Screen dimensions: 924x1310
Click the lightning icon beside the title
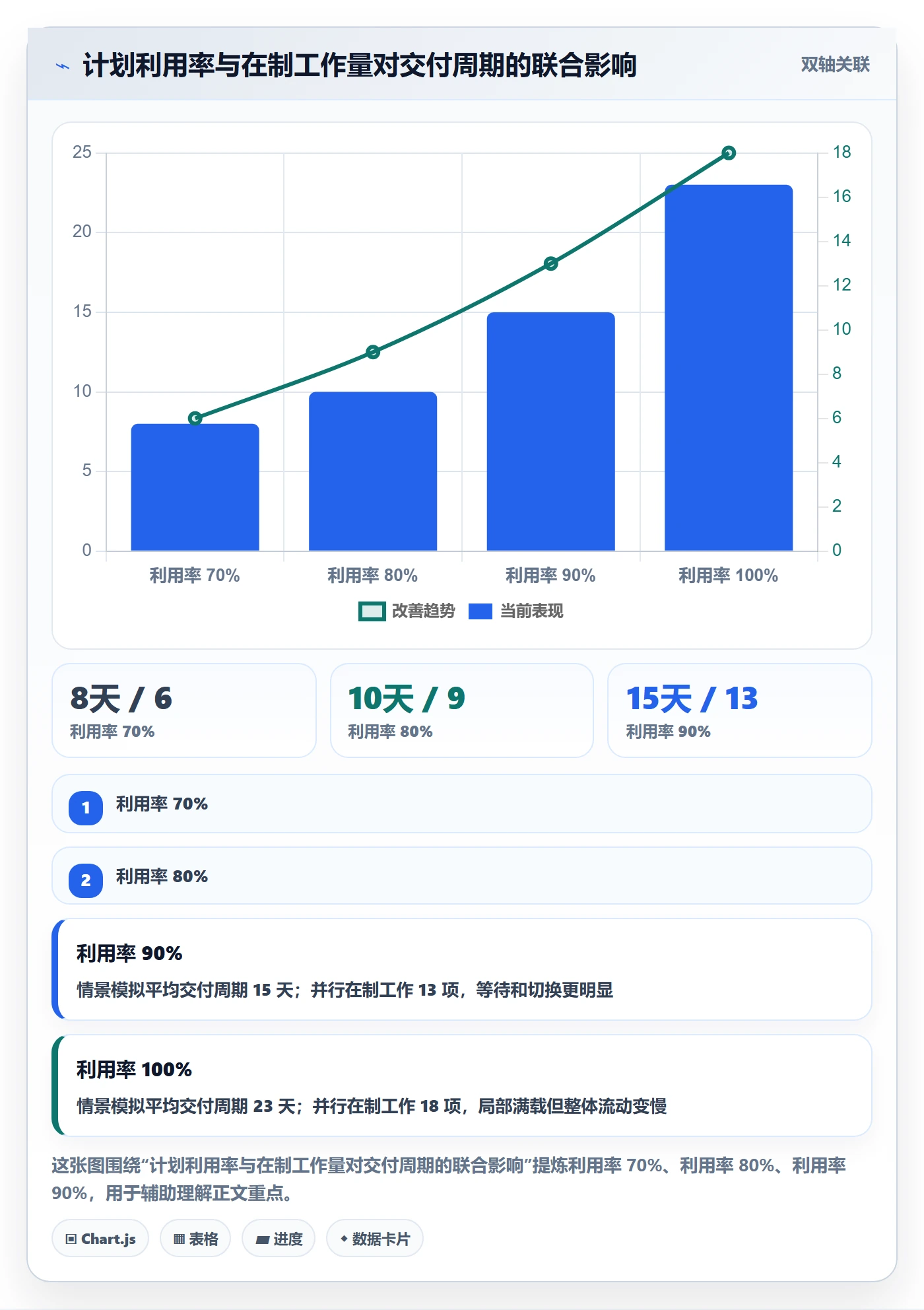(63, 66)
